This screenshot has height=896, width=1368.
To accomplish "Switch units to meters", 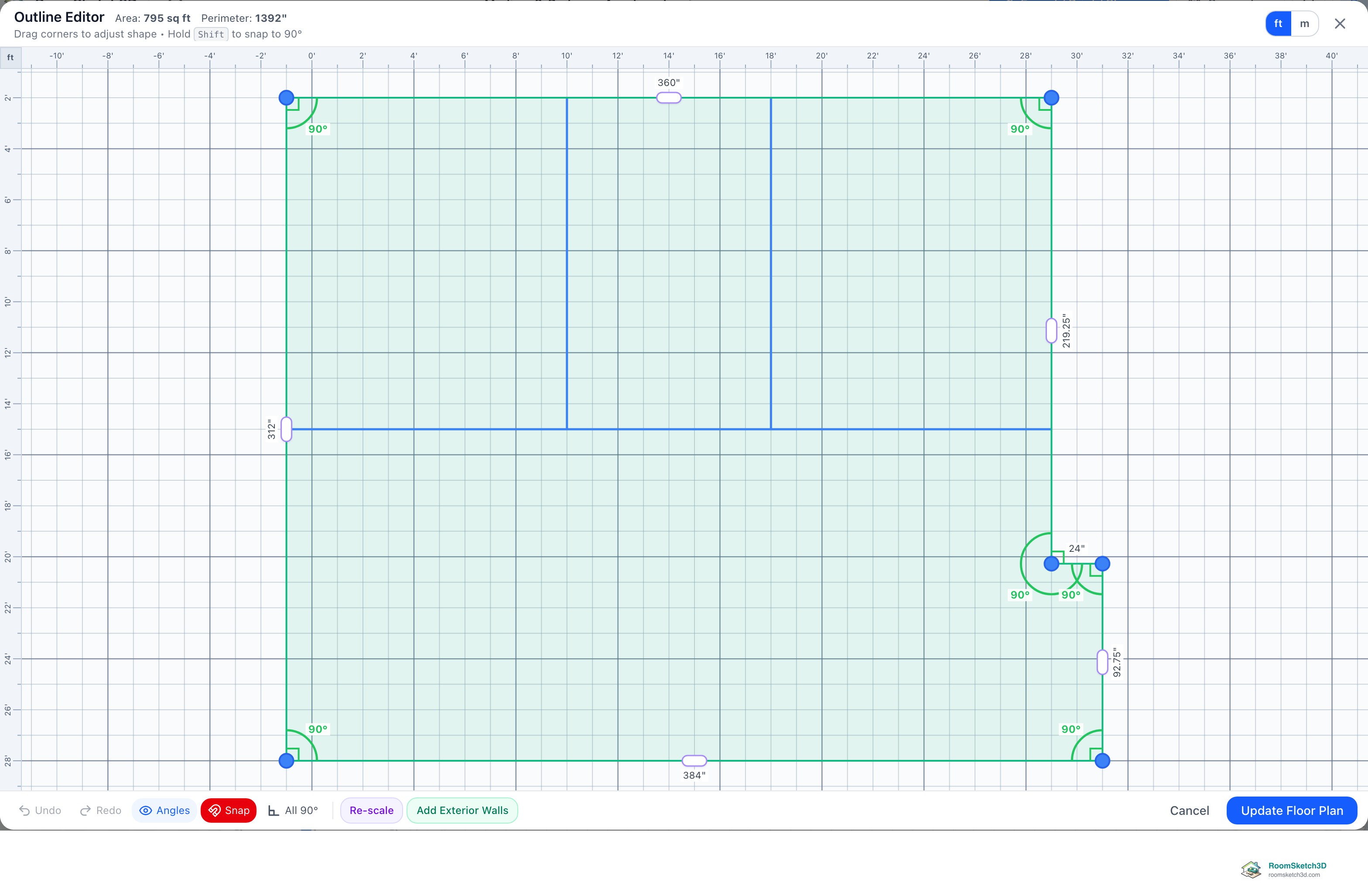I will 1304,24.
